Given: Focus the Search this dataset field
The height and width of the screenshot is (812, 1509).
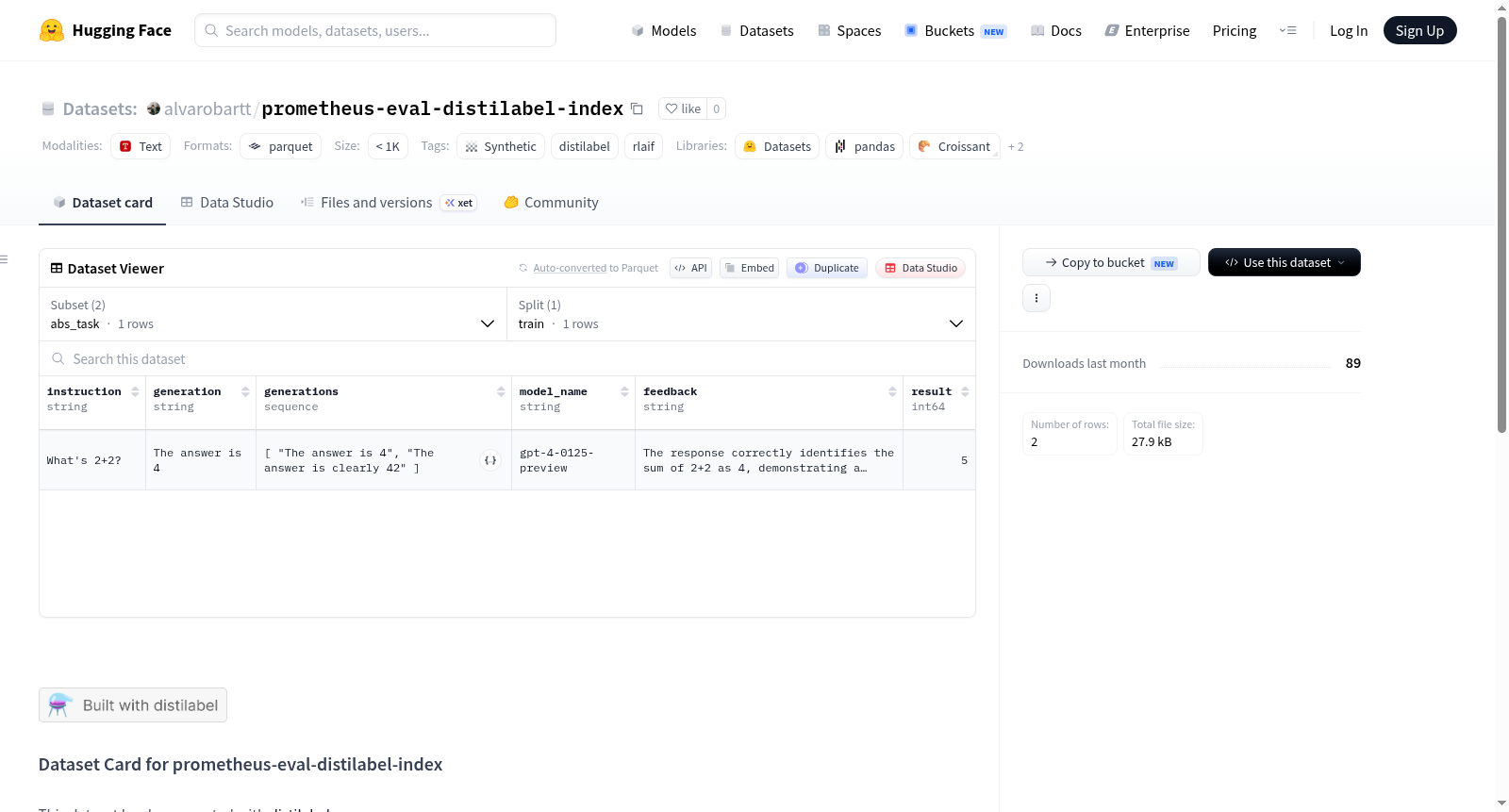Looking at the screenshot, I should click(507, 359).
